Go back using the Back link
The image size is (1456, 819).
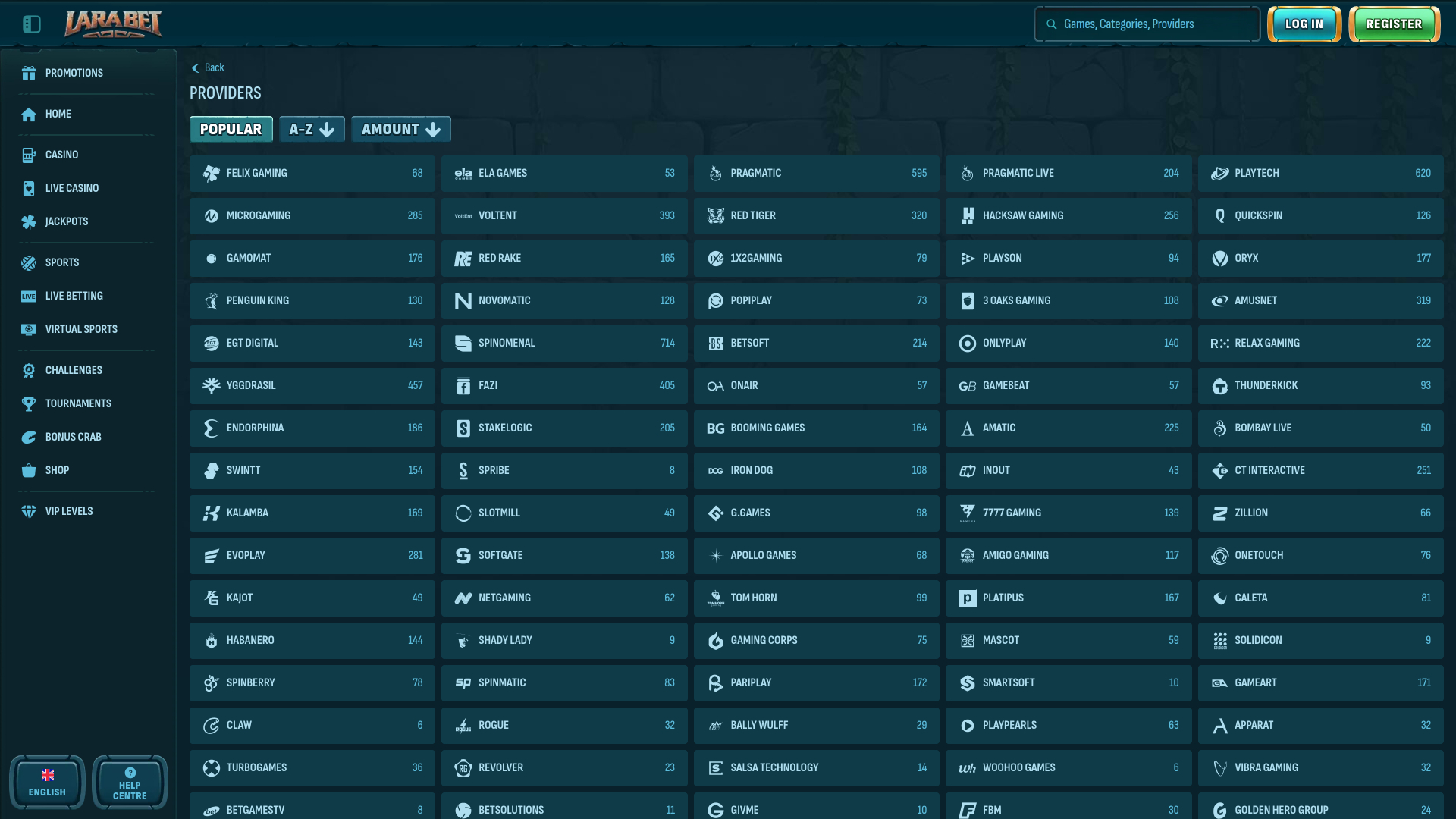(207, 67)
